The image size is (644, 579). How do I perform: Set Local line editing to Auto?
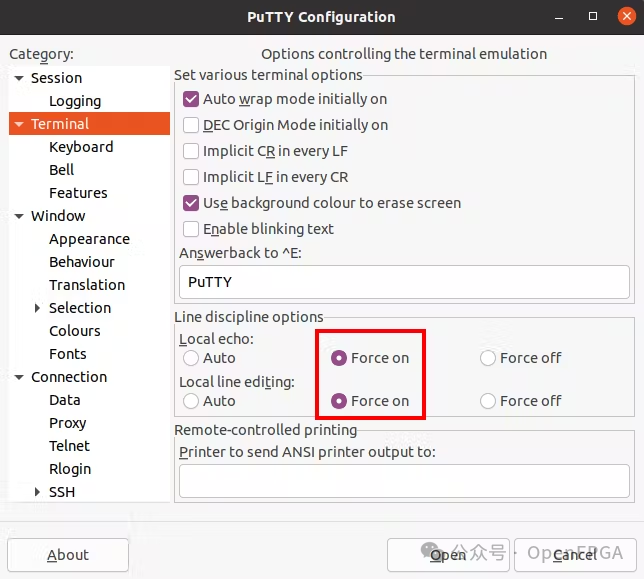[191, 401]
